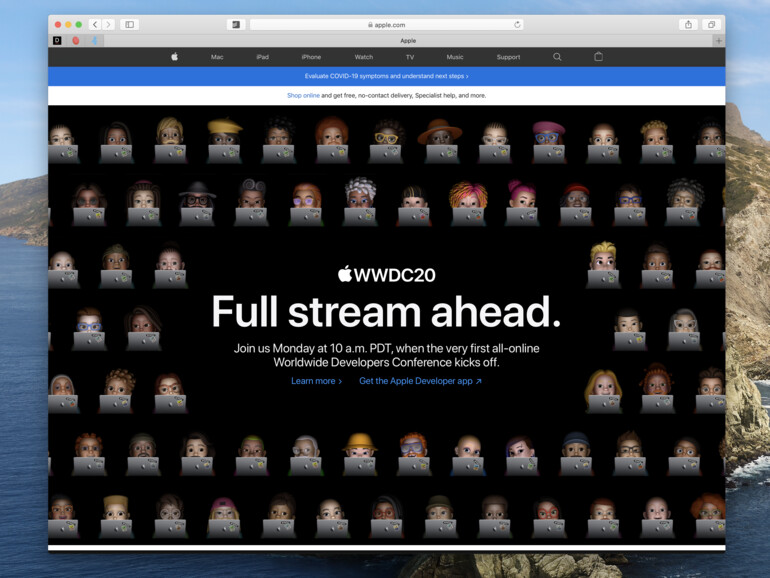
Task: Open the TV menu item
Action: (x=410, y=57)
